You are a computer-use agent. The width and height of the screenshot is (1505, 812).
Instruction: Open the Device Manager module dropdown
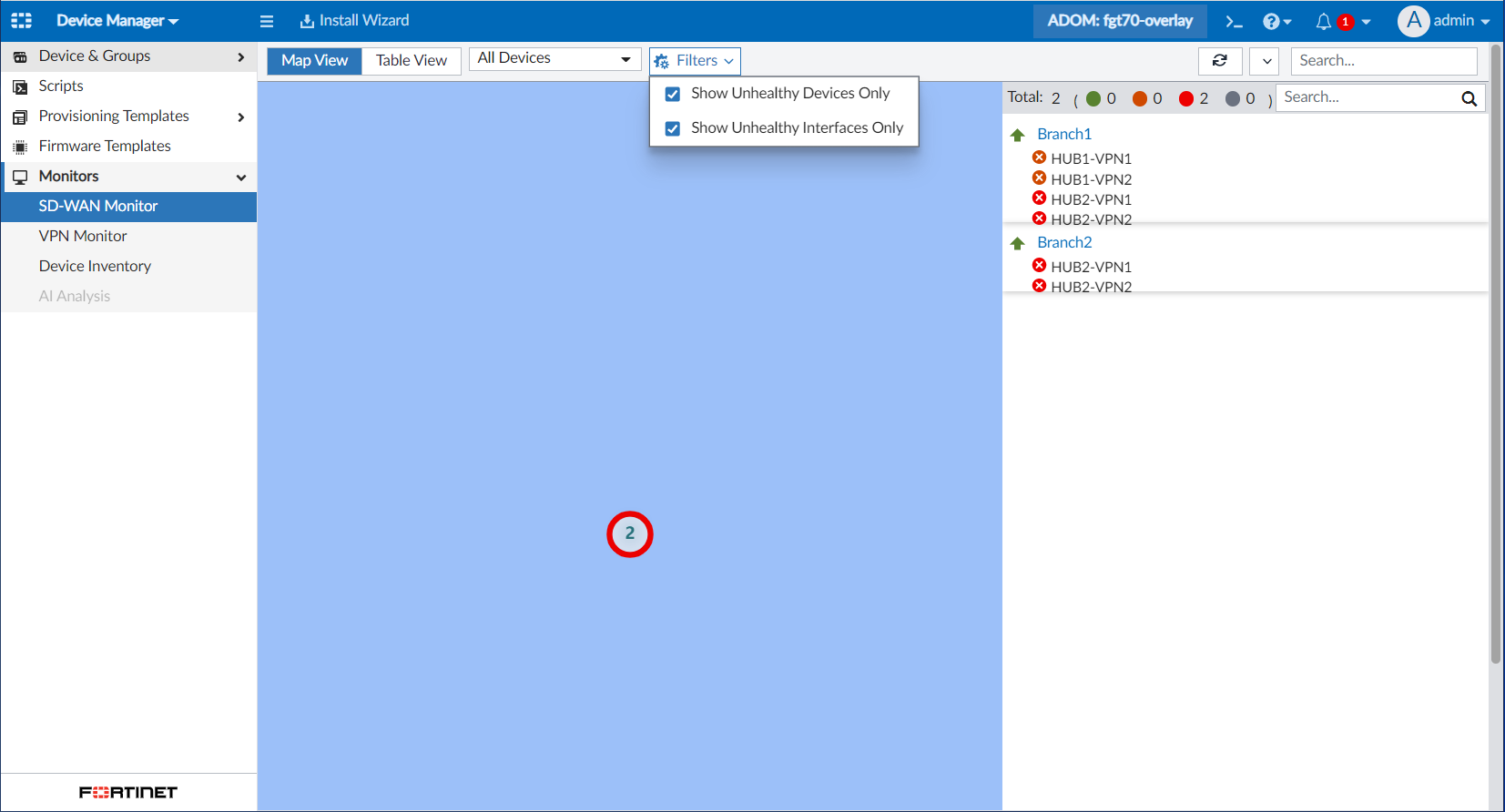click(117, 21)
